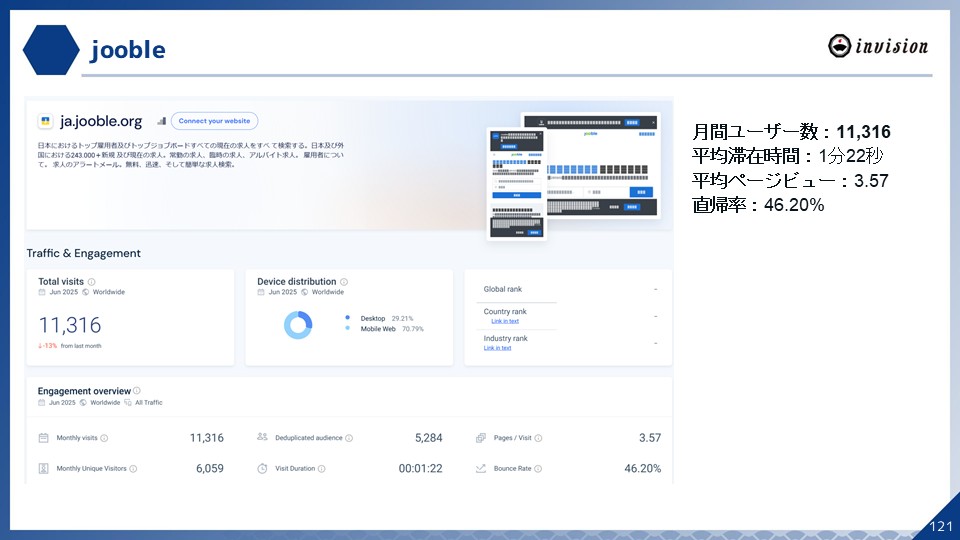Click the Pages / Visit value 3.57
960x540 pixels.
(650, 438)
